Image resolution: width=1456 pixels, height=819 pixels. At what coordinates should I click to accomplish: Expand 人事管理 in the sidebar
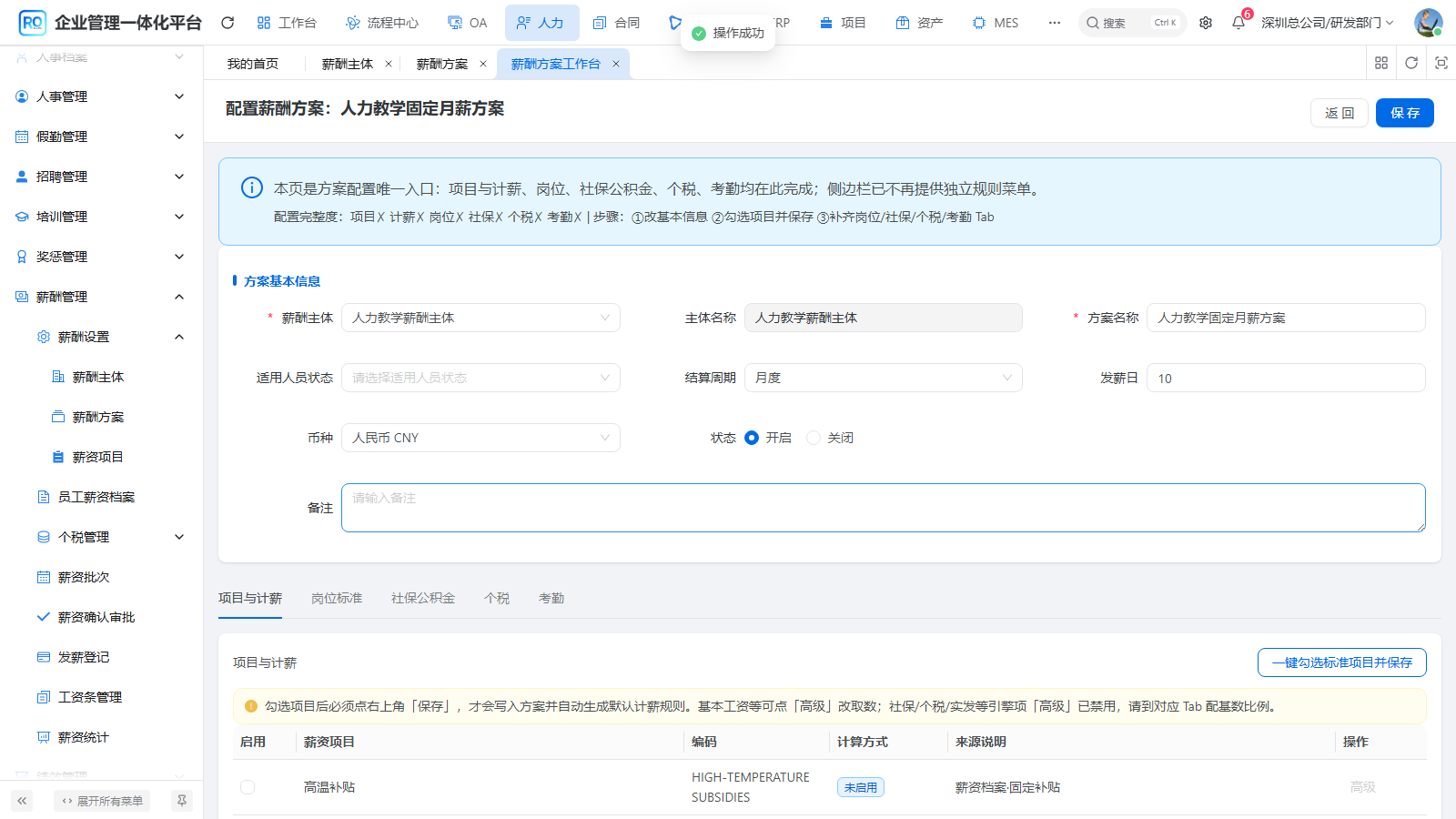click(102, 96)
